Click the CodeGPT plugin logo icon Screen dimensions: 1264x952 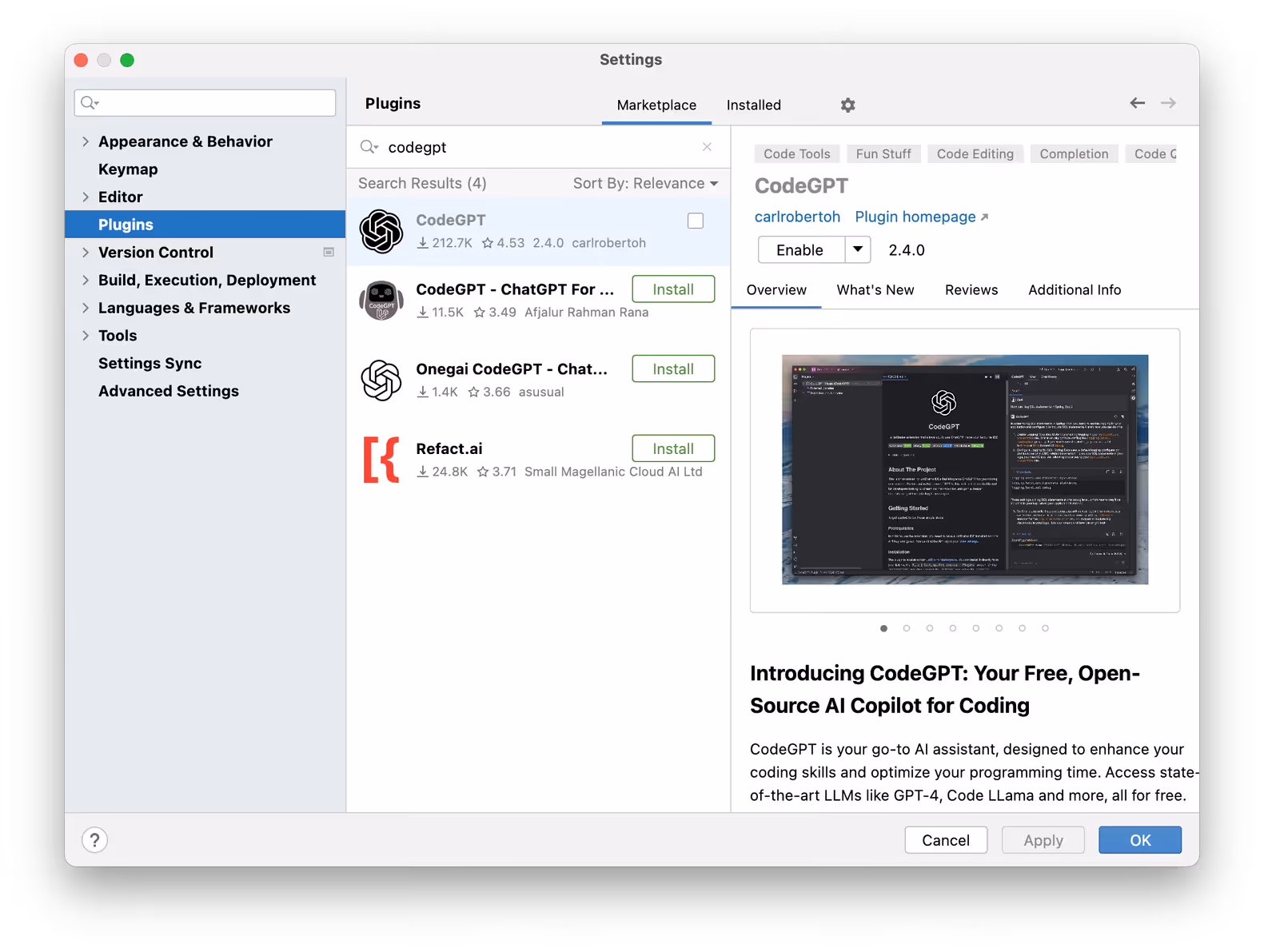tap(381, 231)
